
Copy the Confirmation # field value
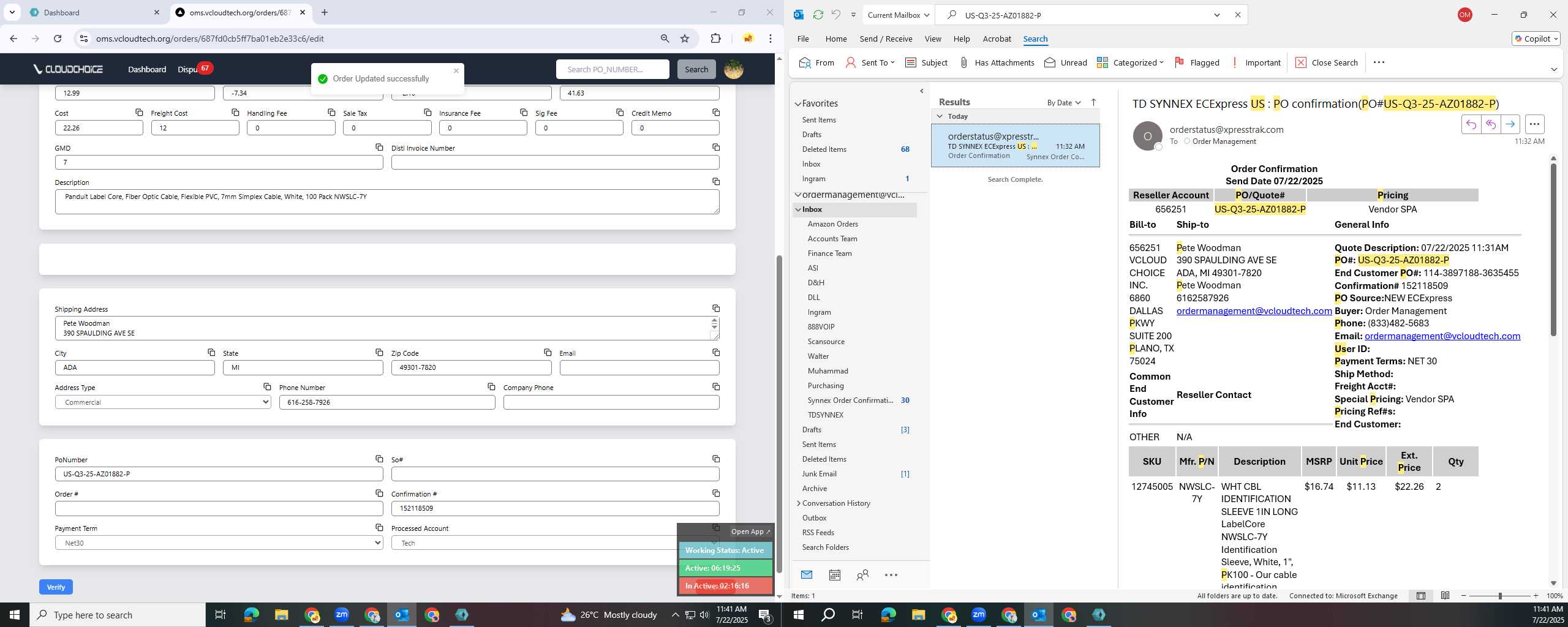716,493
